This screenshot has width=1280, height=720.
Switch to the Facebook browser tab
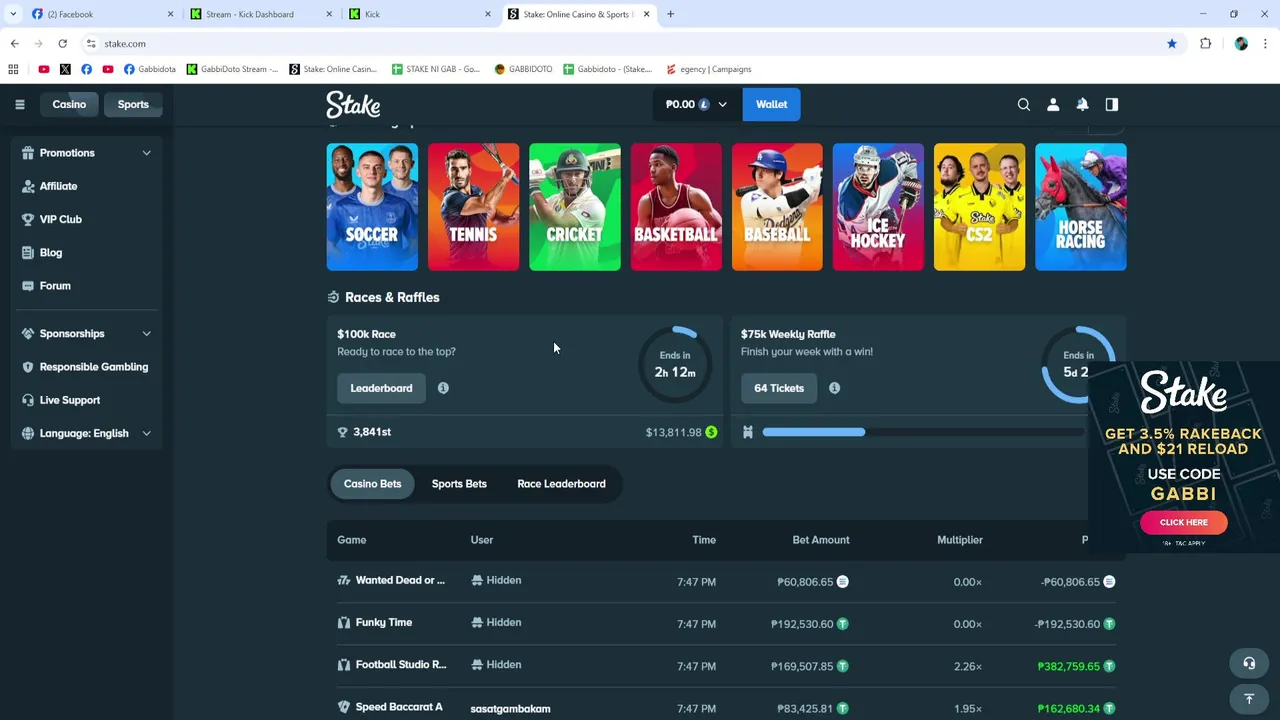(100, 14)
